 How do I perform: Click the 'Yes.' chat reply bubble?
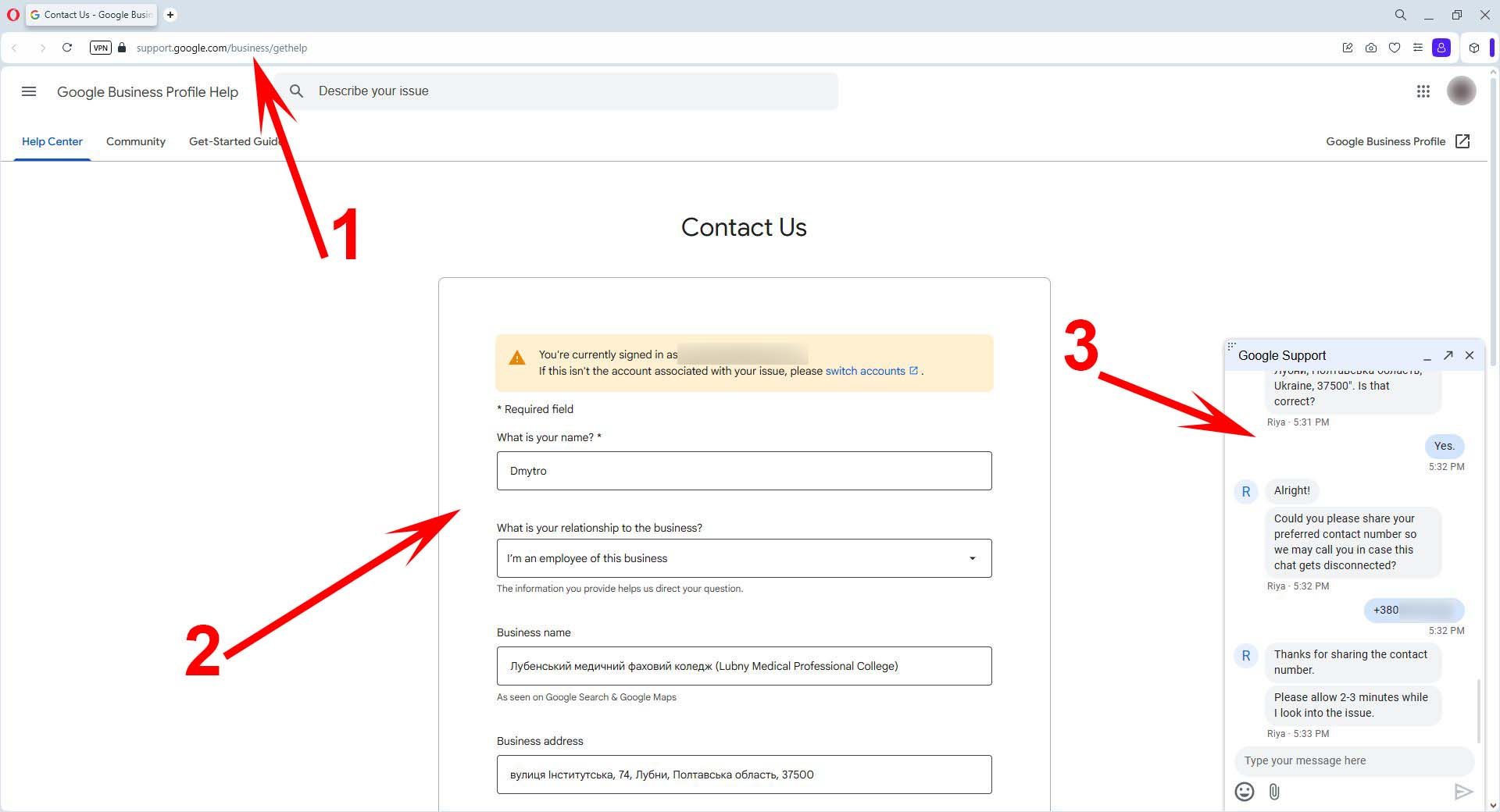[1445, 446]
